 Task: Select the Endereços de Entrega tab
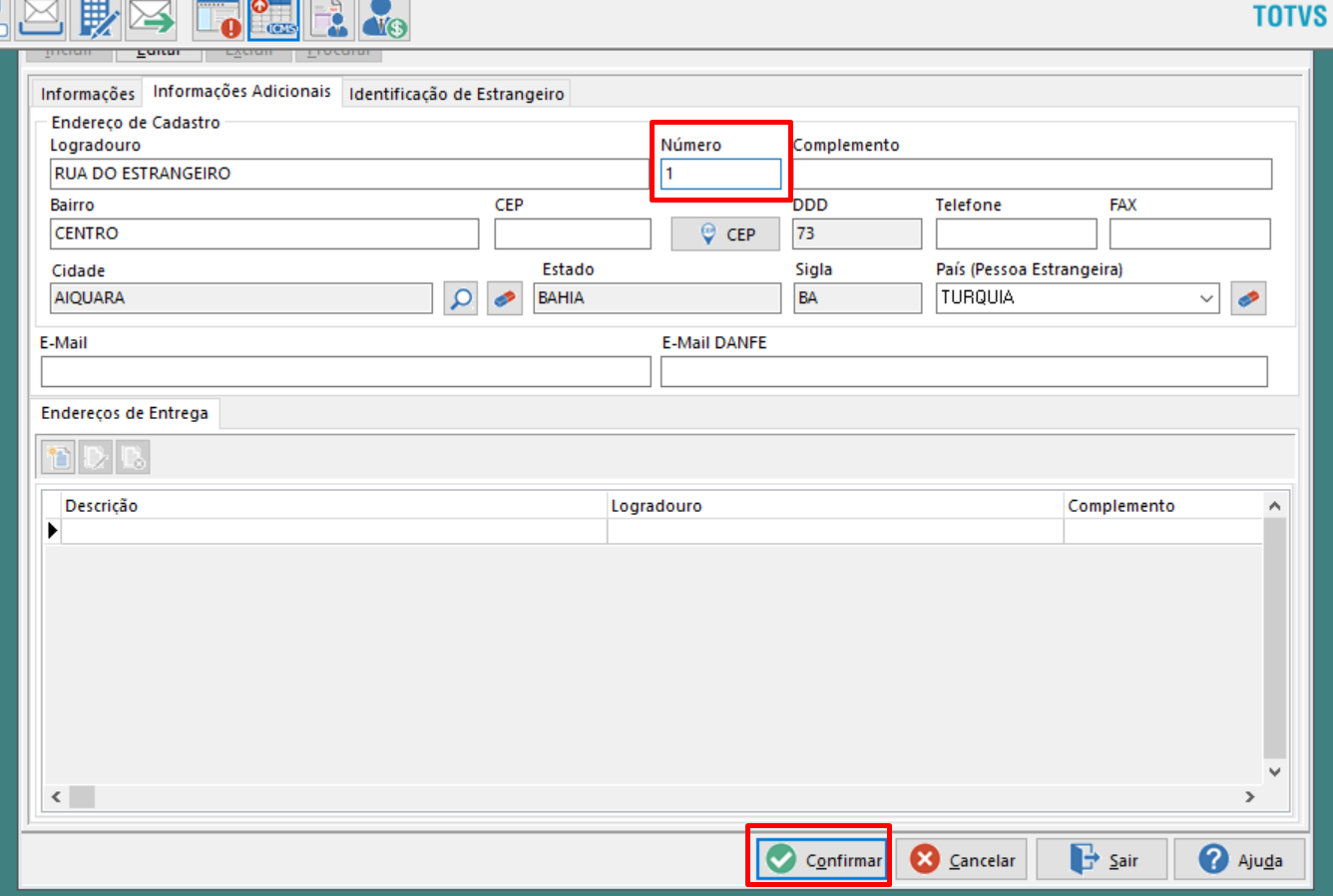click(125, 413)
